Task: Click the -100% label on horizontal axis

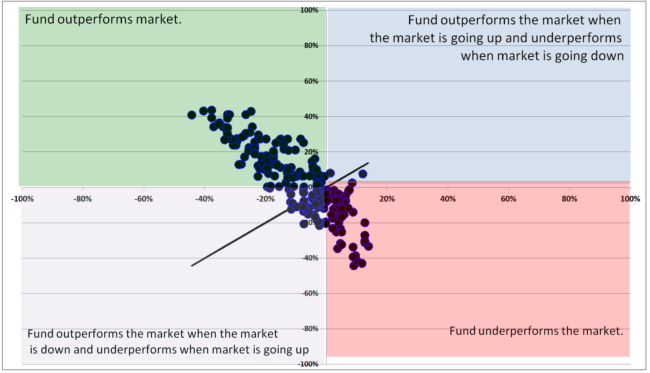Action: tap(22, 199)
